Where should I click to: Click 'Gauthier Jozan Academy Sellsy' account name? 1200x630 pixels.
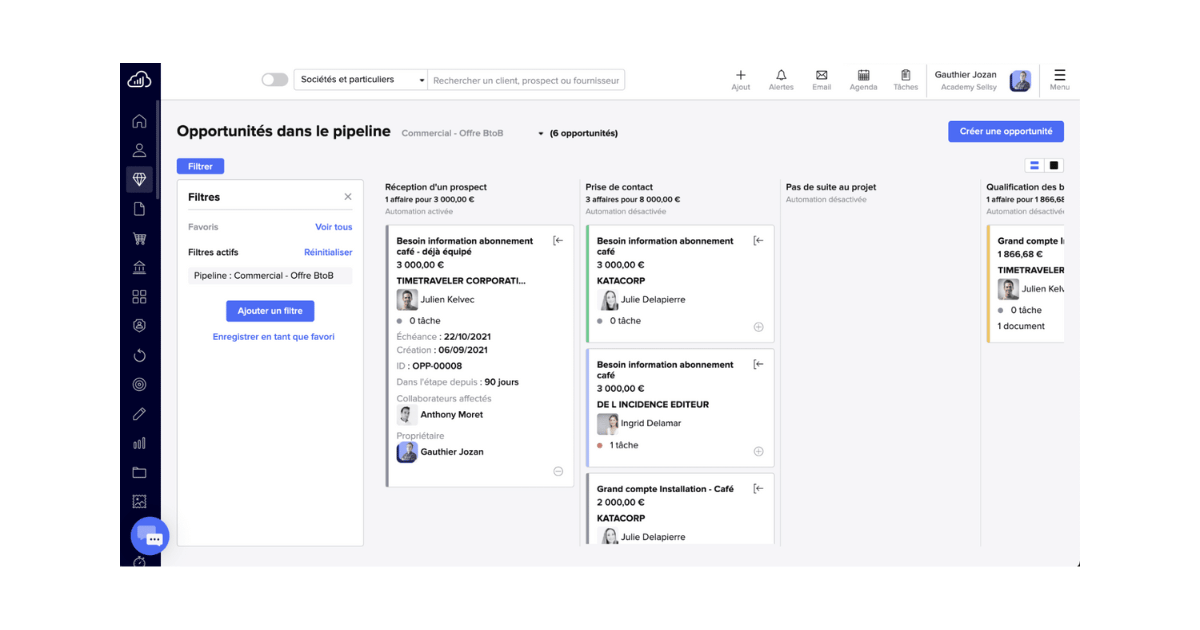tap(966, 80)
